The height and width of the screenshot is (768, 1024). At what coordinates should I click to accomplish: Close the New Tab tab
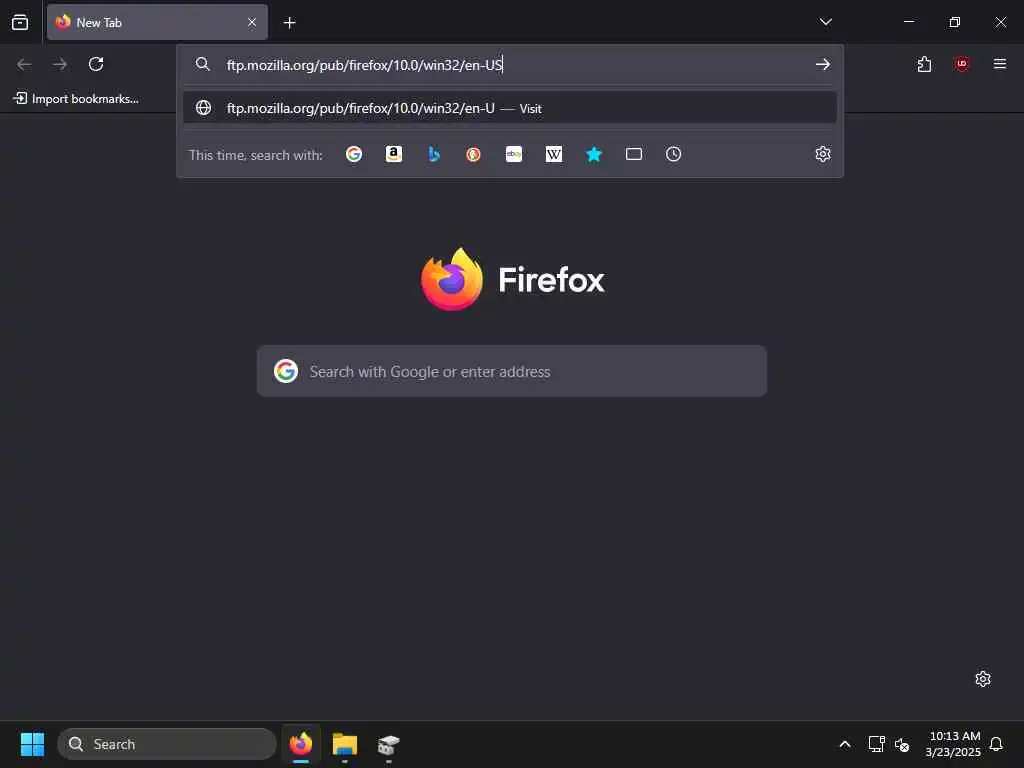251,22
